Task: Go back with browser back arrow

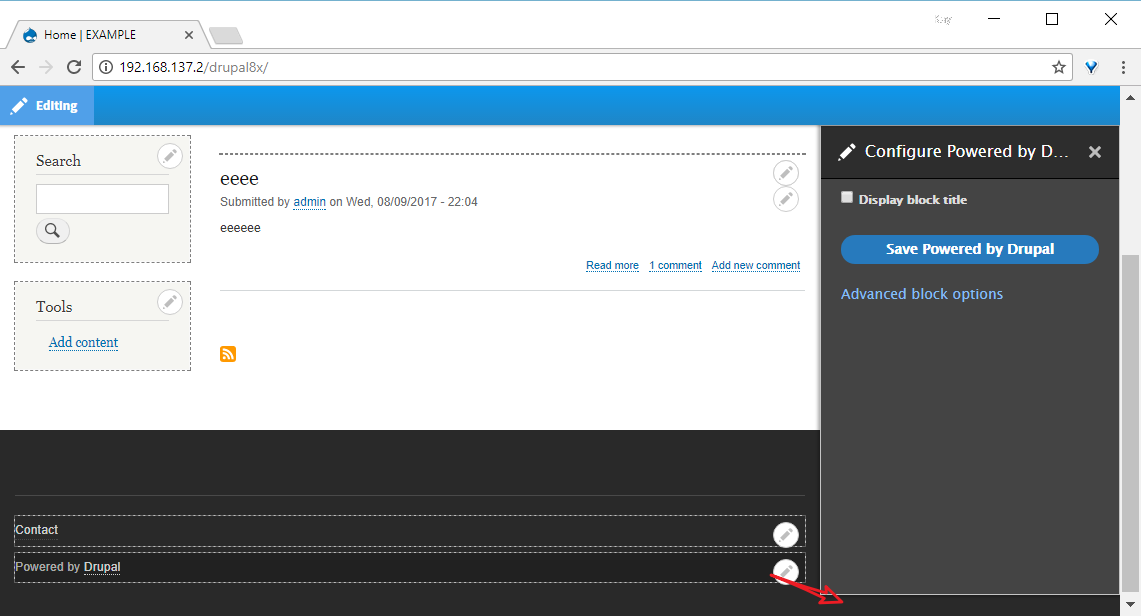Action: coord(18,68)
